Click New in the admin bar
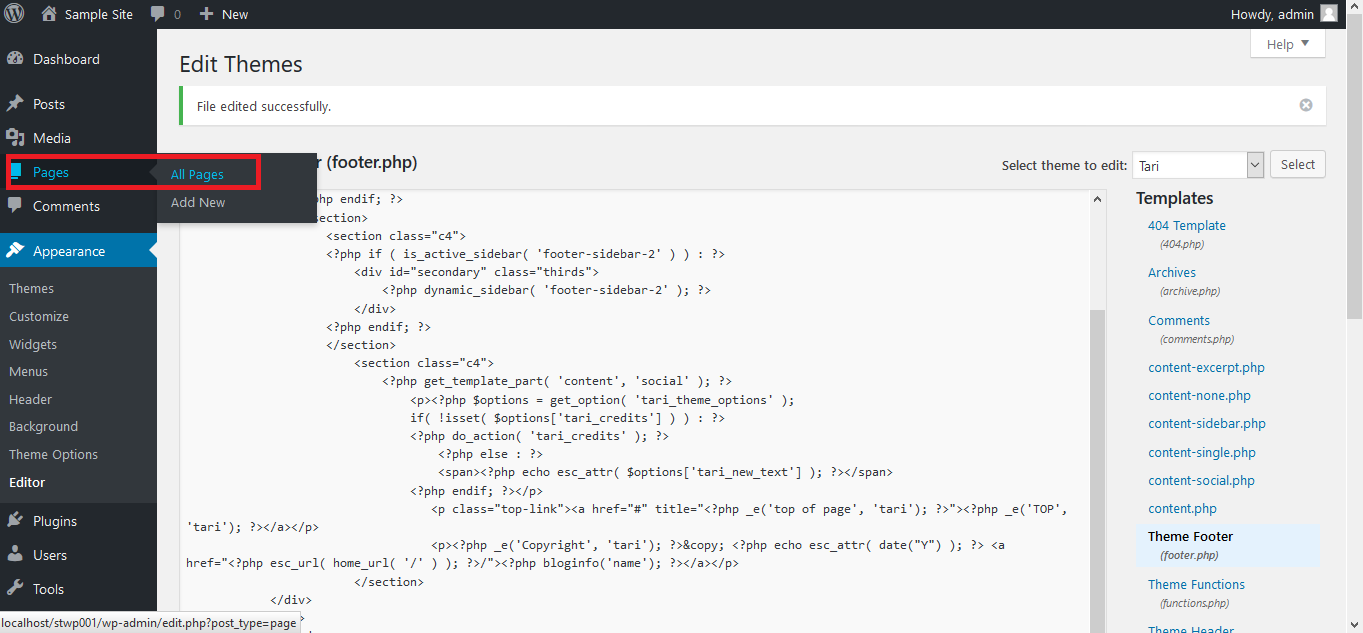1363x633 pixels. point(235,14)
